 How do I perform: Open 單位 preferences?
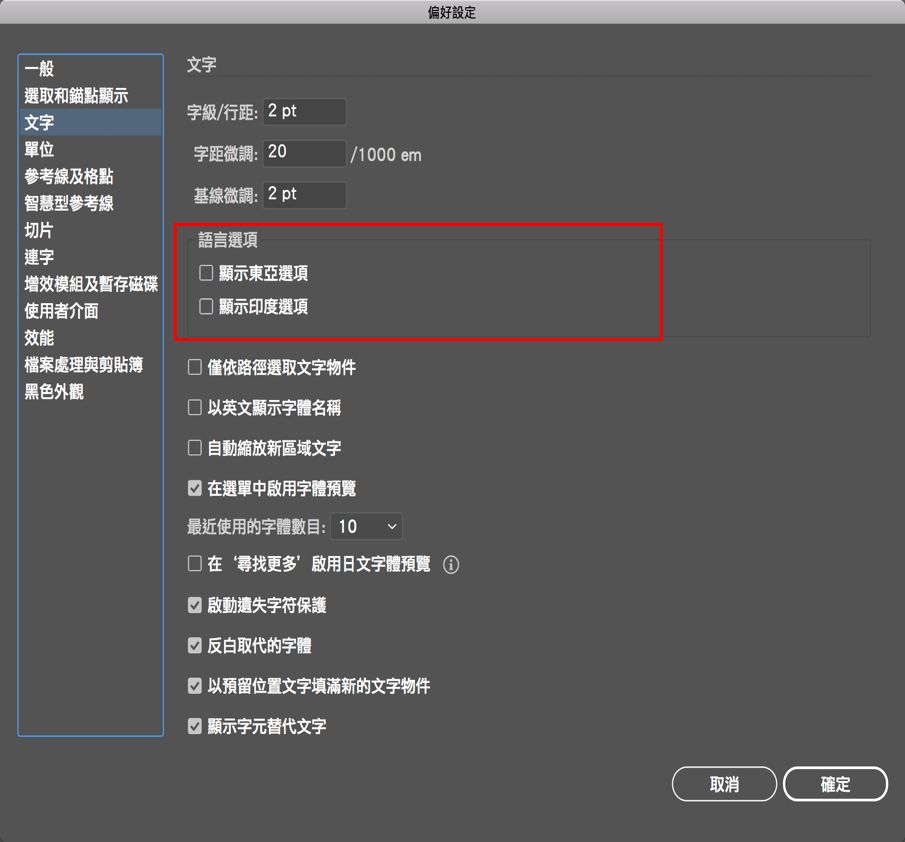pos(91,149)
